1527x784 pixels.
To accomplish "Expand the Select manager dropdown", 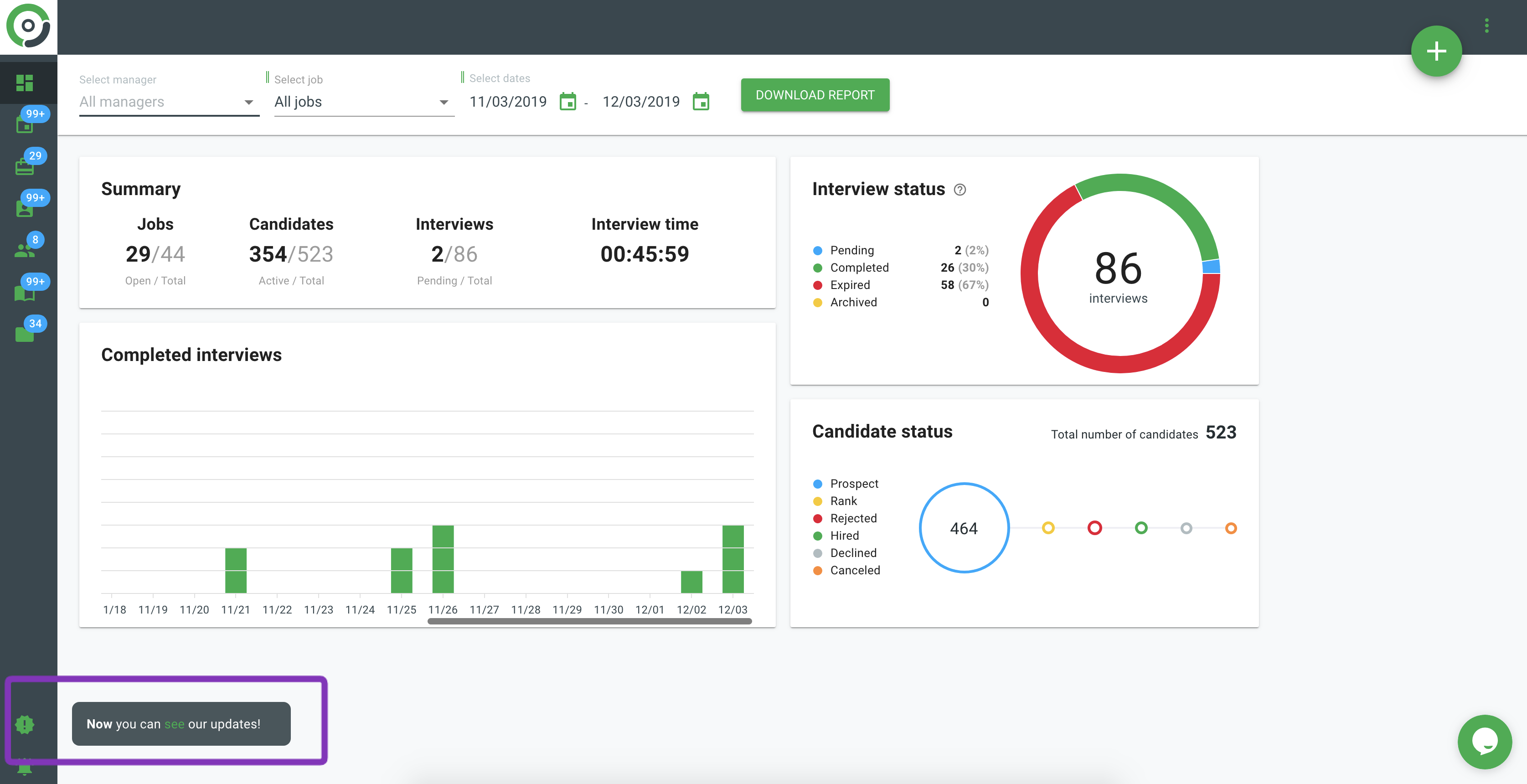I will (169, 102).
